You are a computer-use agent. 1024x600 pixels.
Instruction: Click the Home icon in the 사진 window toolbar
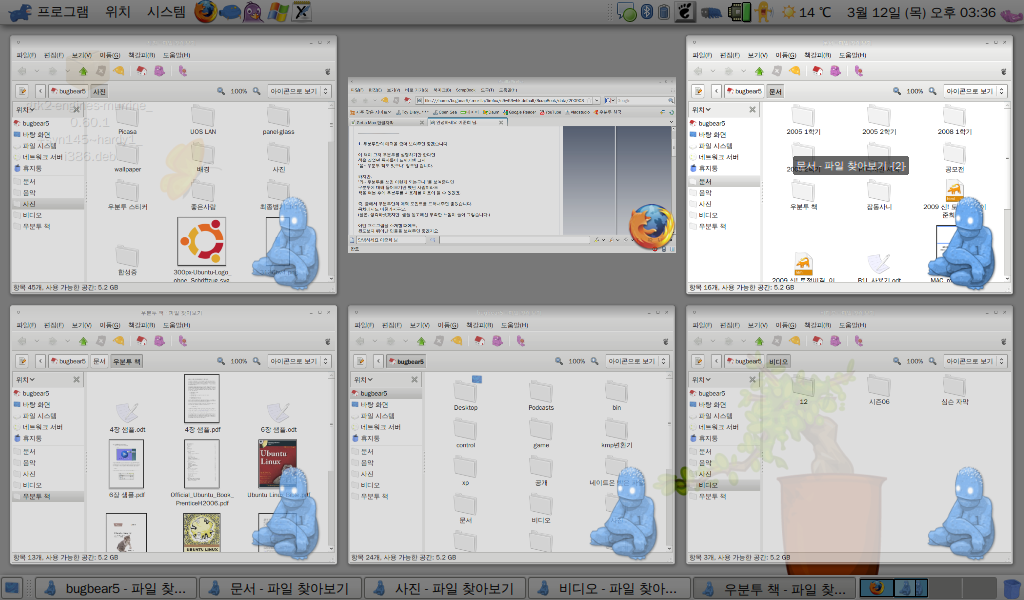pyautogui.click(x=142, y=71)
